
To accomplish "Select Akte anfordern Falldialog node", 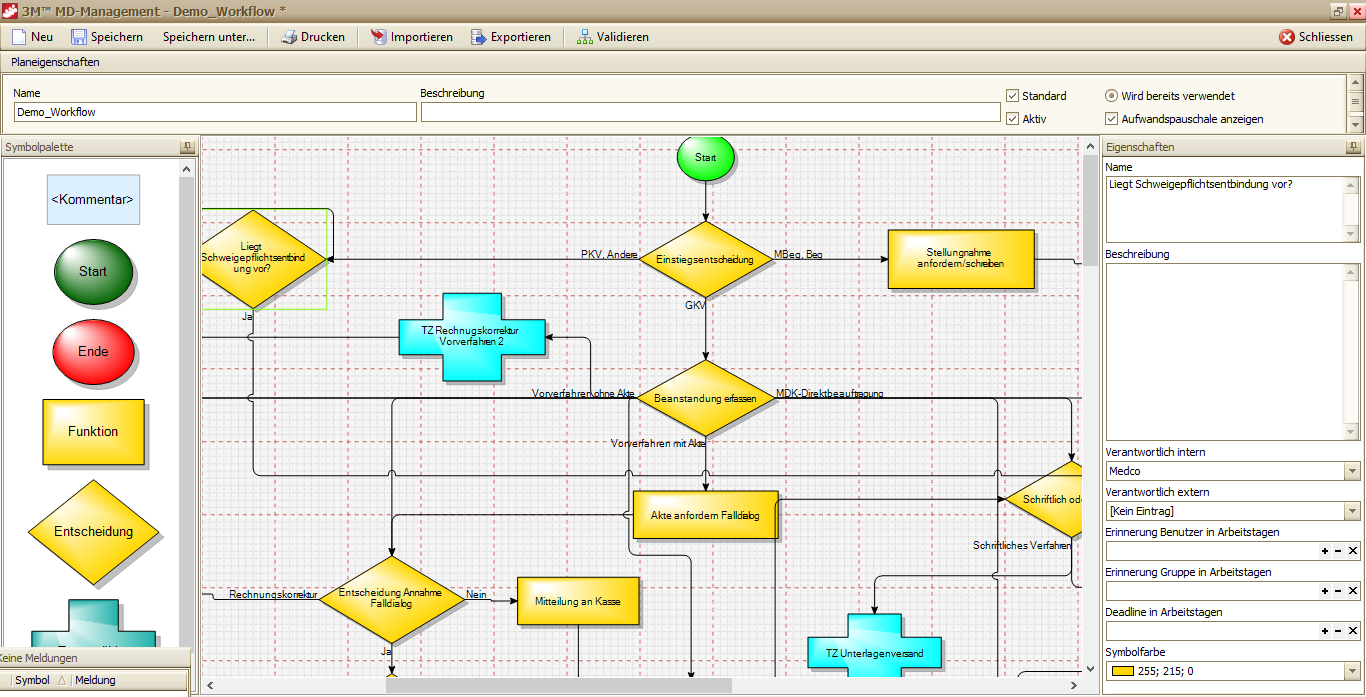I will point(706,515).
